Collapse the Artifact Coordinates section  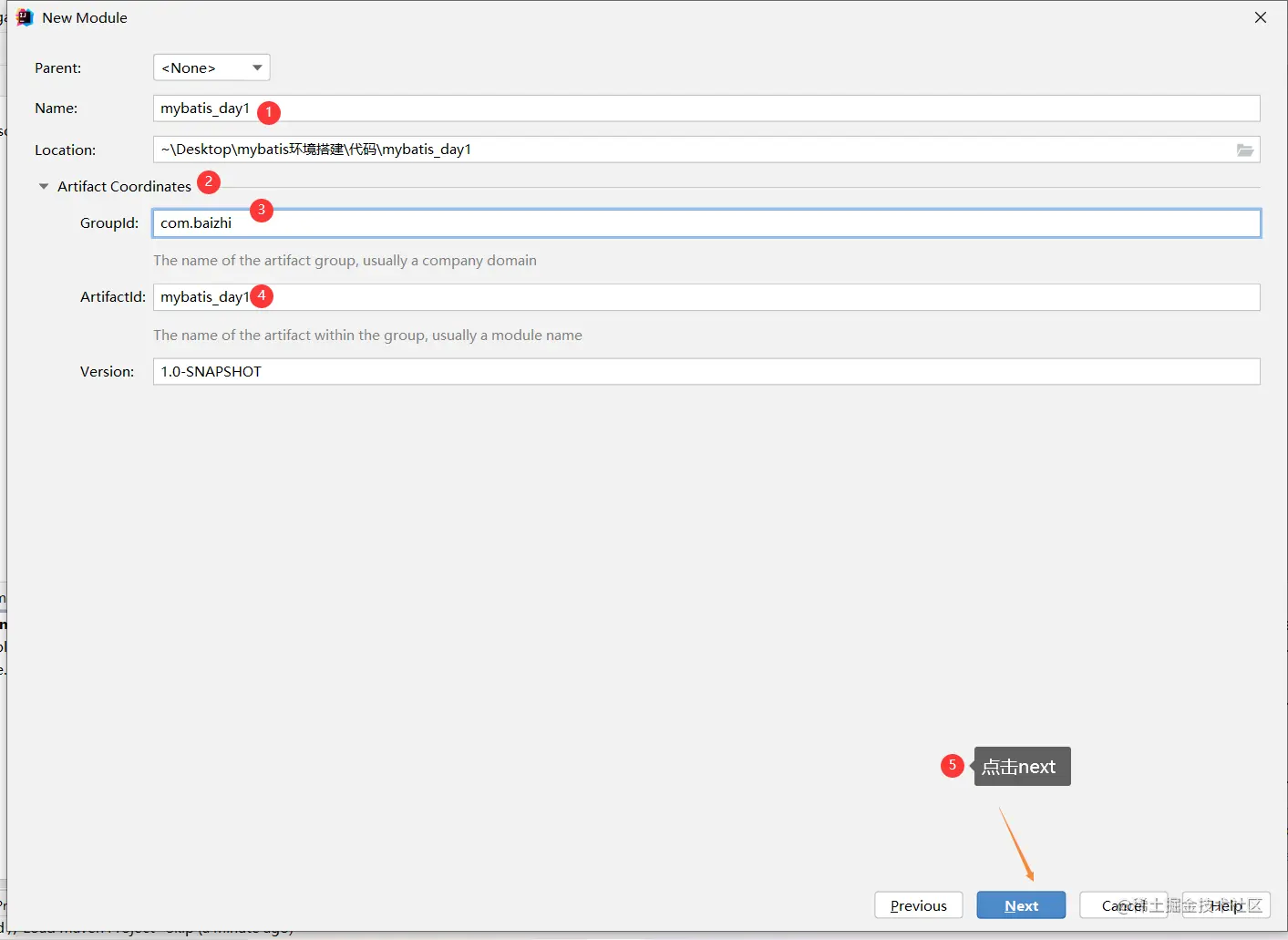(x=44, y=186)
